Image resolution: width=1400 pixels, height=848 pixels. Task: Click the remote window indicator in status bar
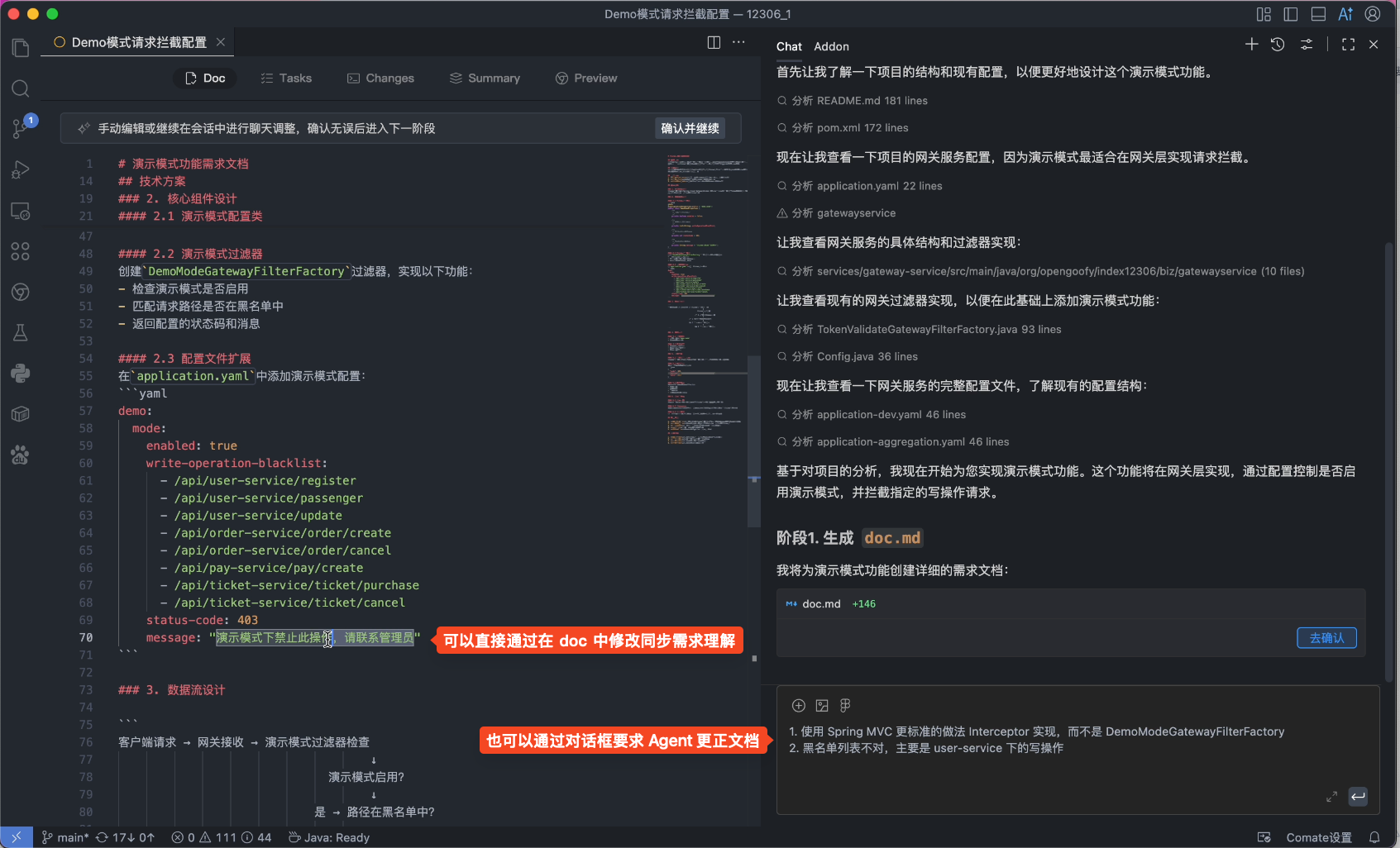(17, 837)
